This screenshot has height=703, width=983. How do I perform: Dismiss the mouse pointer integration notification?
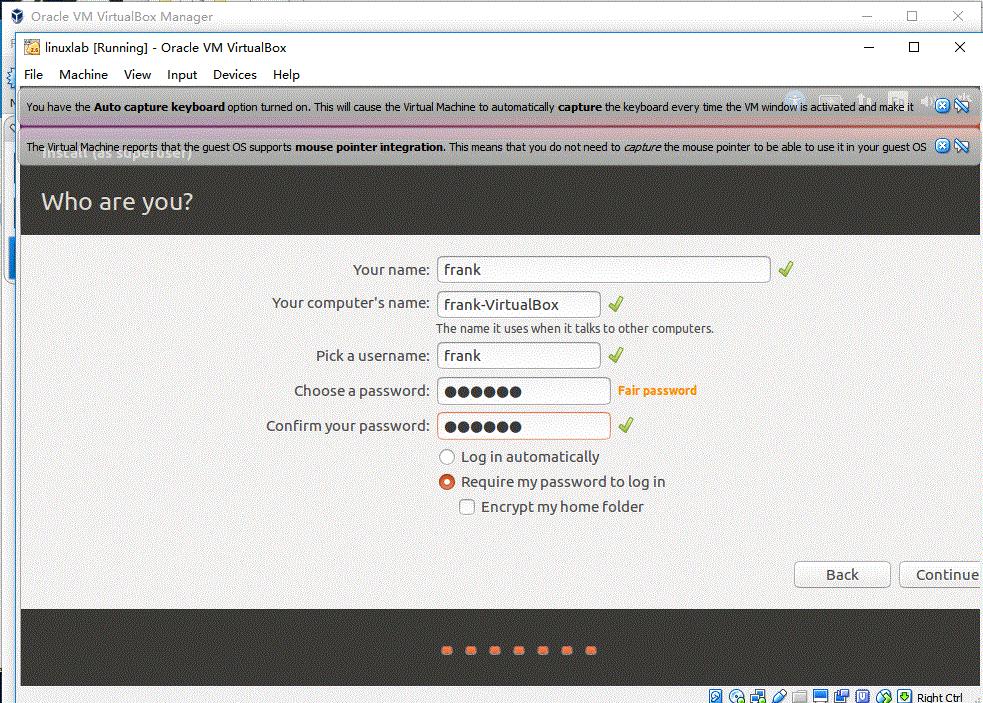click(942, 146)
